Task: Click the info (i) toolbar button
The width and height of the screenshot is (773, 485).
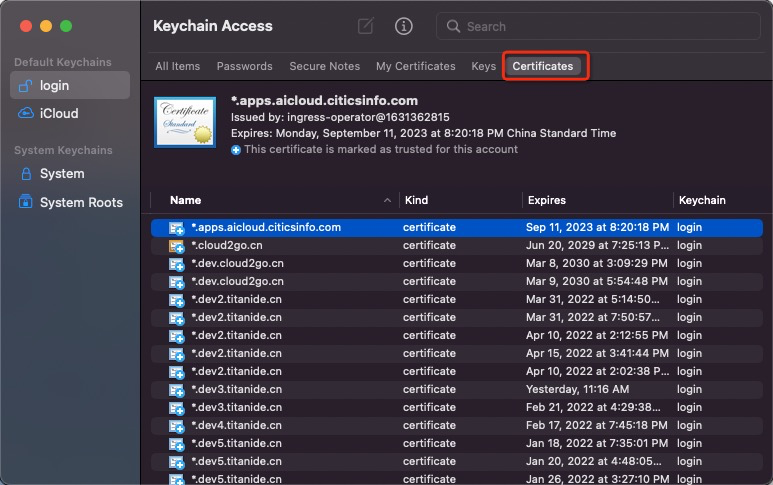Action: [x=404, y=27]
